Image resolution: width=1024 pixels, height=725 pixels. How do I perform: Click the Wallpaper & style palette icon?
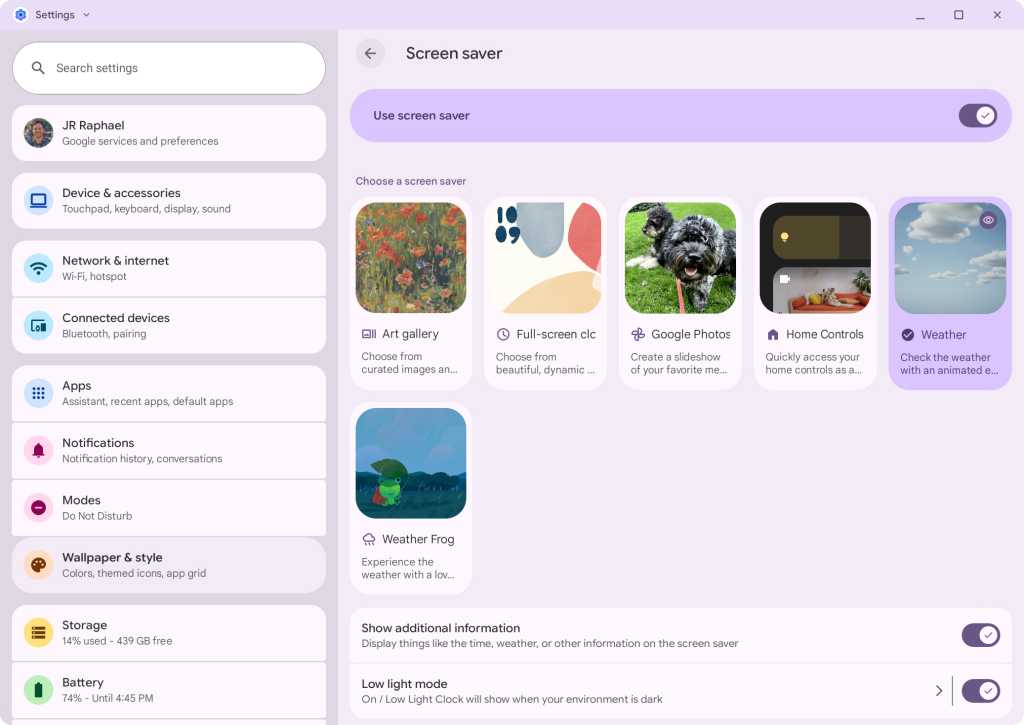pyautogui.click(x=39, y=565)
